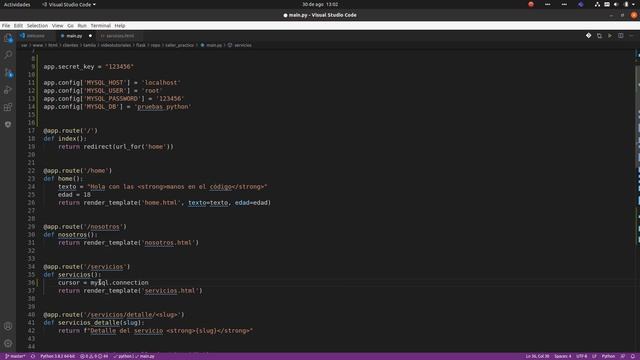Click the unsaved dot on main.py tab
This screenshot has height=360, width=640.
click(x=90, y=36)
